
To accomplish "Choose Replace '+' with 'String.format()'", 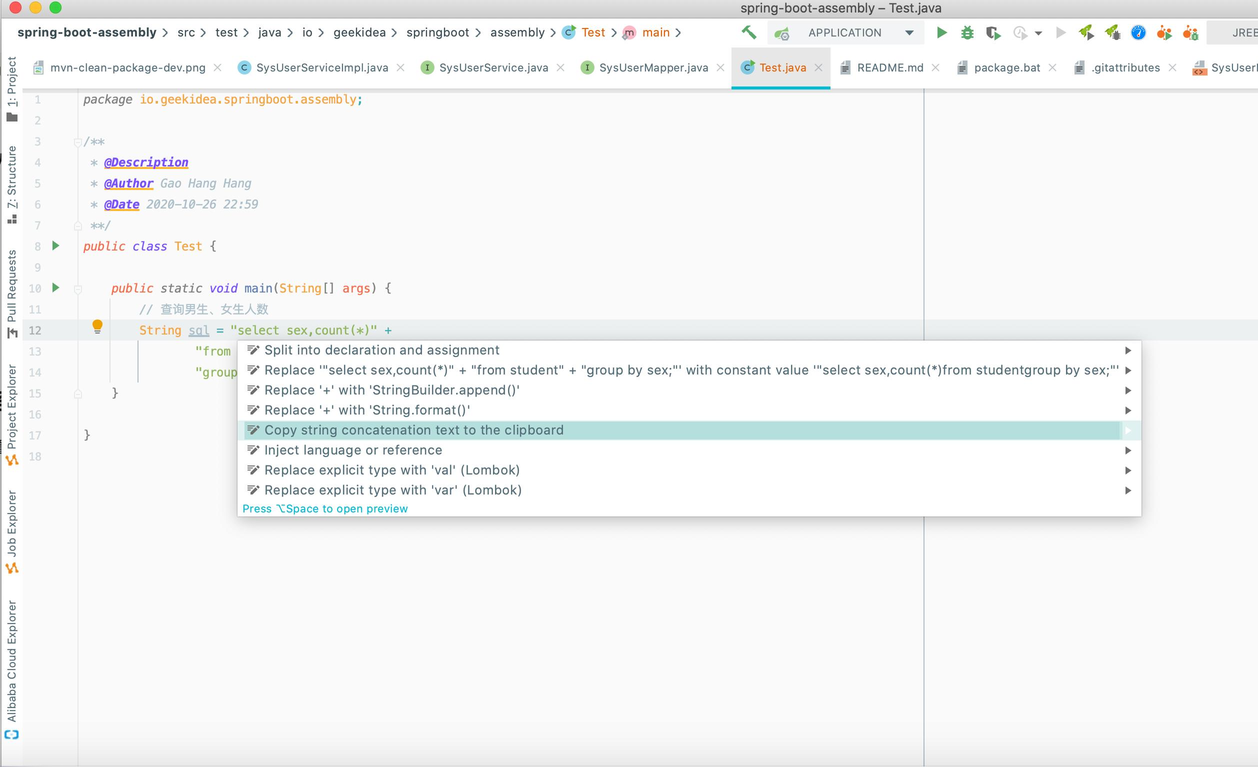I will (x=689, y=410).
